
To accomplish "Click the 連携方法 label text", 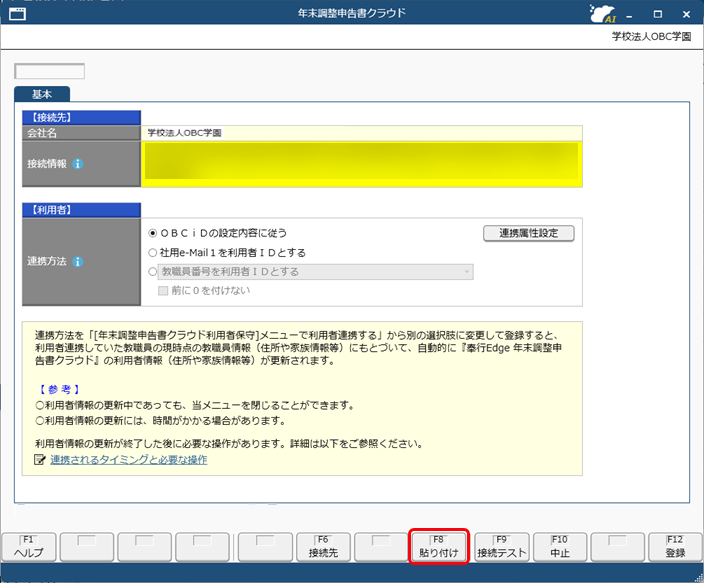I will click(47, 261).
